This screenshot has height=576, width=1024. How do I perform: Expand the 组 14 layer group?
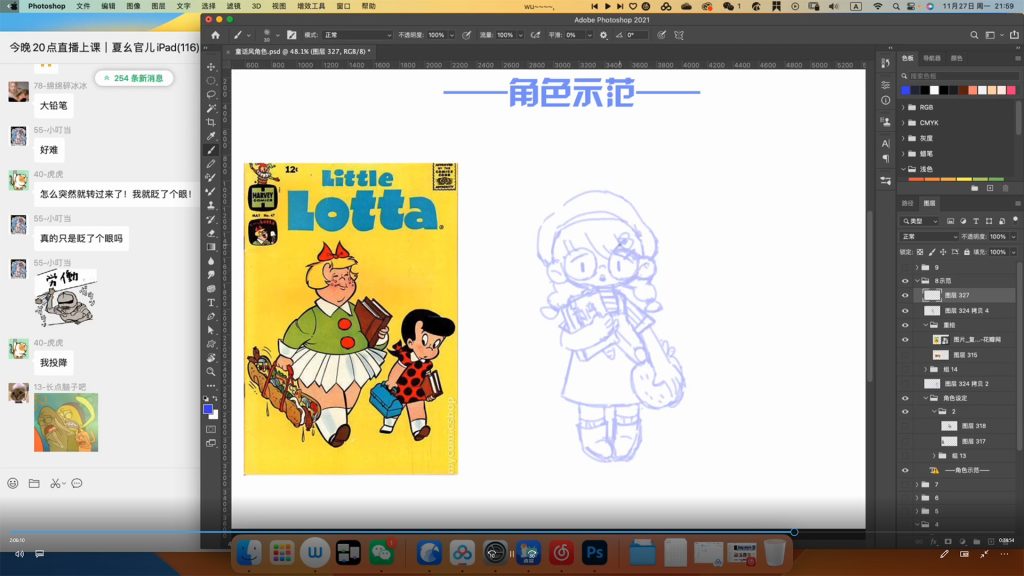[x=927, y=369]
